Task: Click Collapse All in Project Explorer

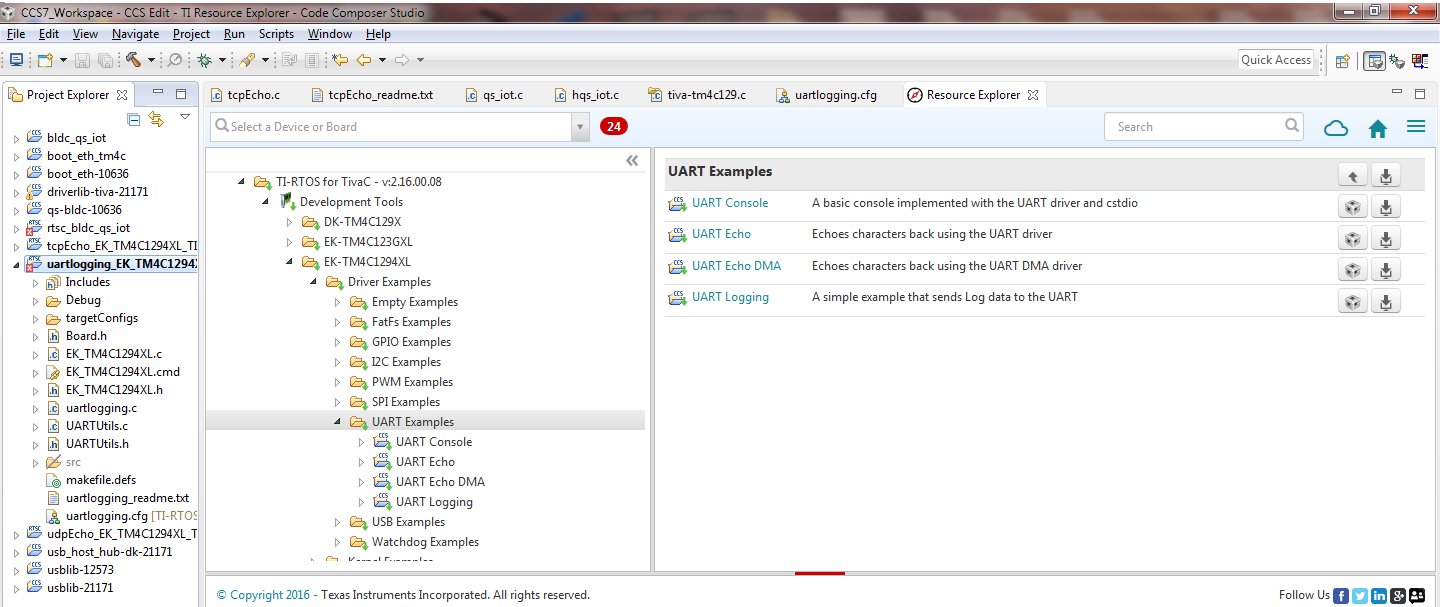Action: coord(134,119)
